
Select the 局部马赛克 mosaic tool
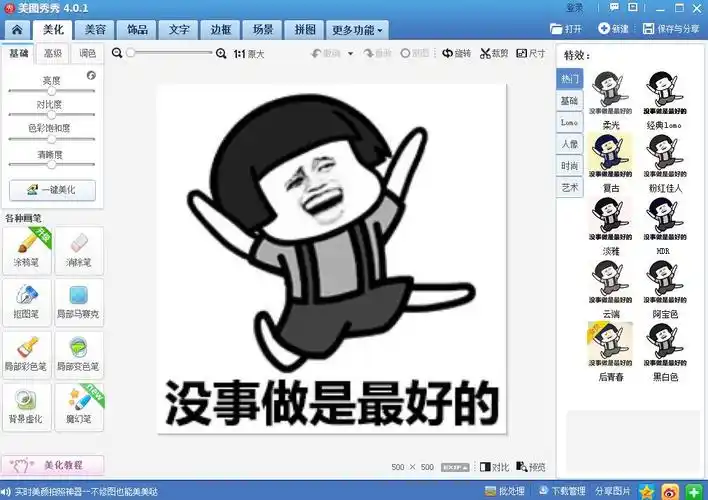tap(79, 302)
